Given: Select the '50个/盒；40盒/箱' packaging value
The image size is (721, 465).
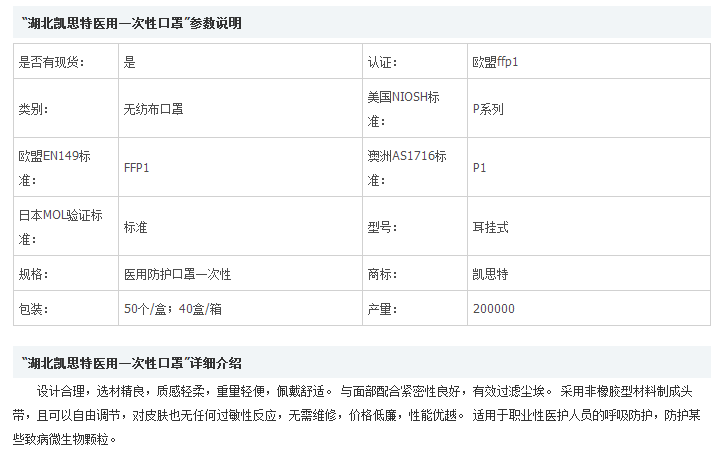Looking at the screenshot, I should click(172, 309).
